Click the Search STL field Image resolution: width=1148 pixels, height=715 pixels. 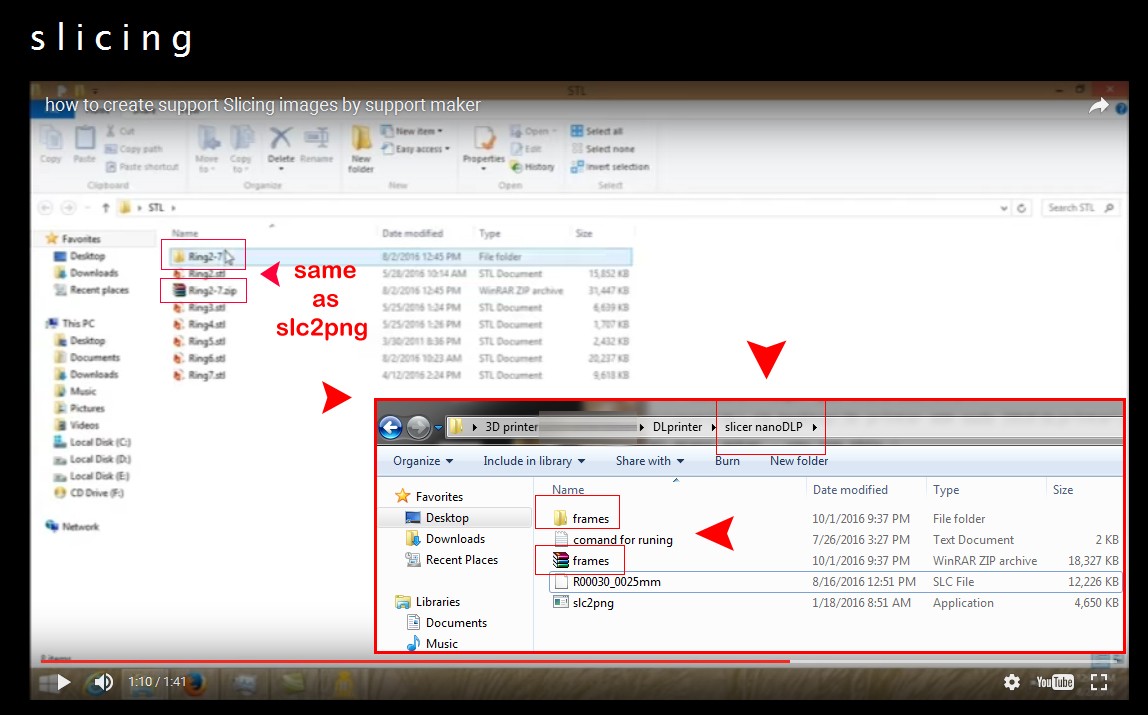click(1081, 208)
